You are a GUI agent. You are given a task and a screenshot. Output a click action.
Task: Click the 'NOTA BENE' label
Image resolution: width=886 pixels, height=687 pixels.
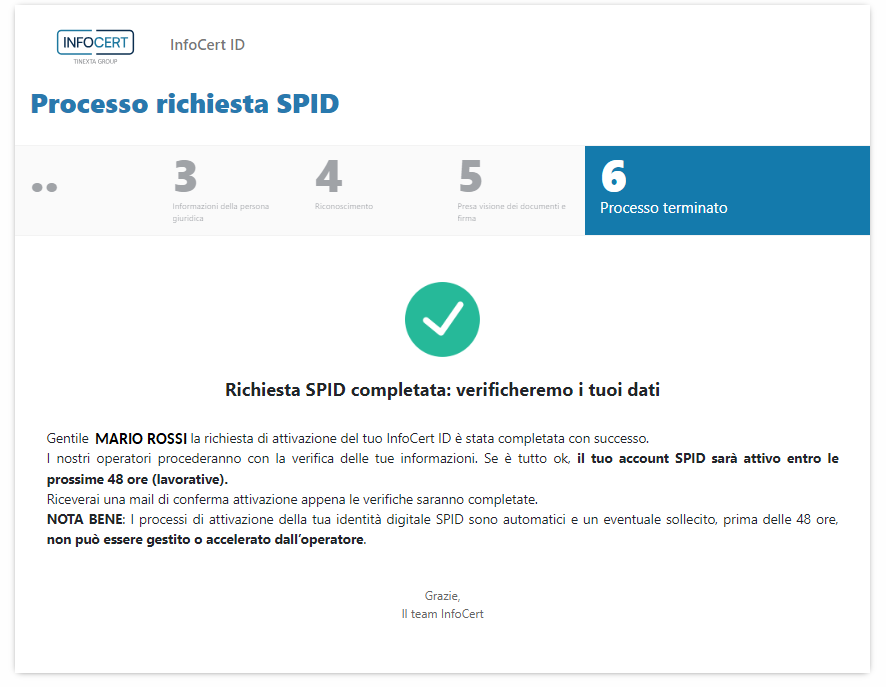click(84, 520)
